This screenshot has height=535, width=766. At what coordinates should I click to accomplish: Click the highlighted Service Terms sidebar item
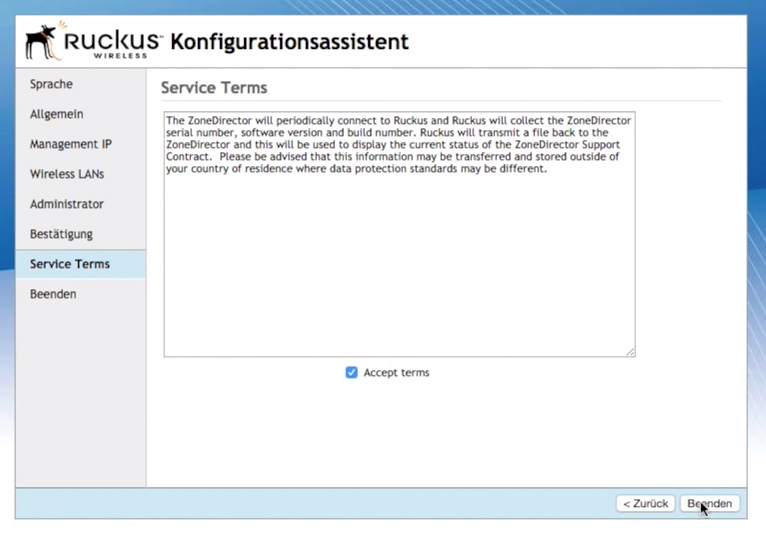tap(70, 264)
